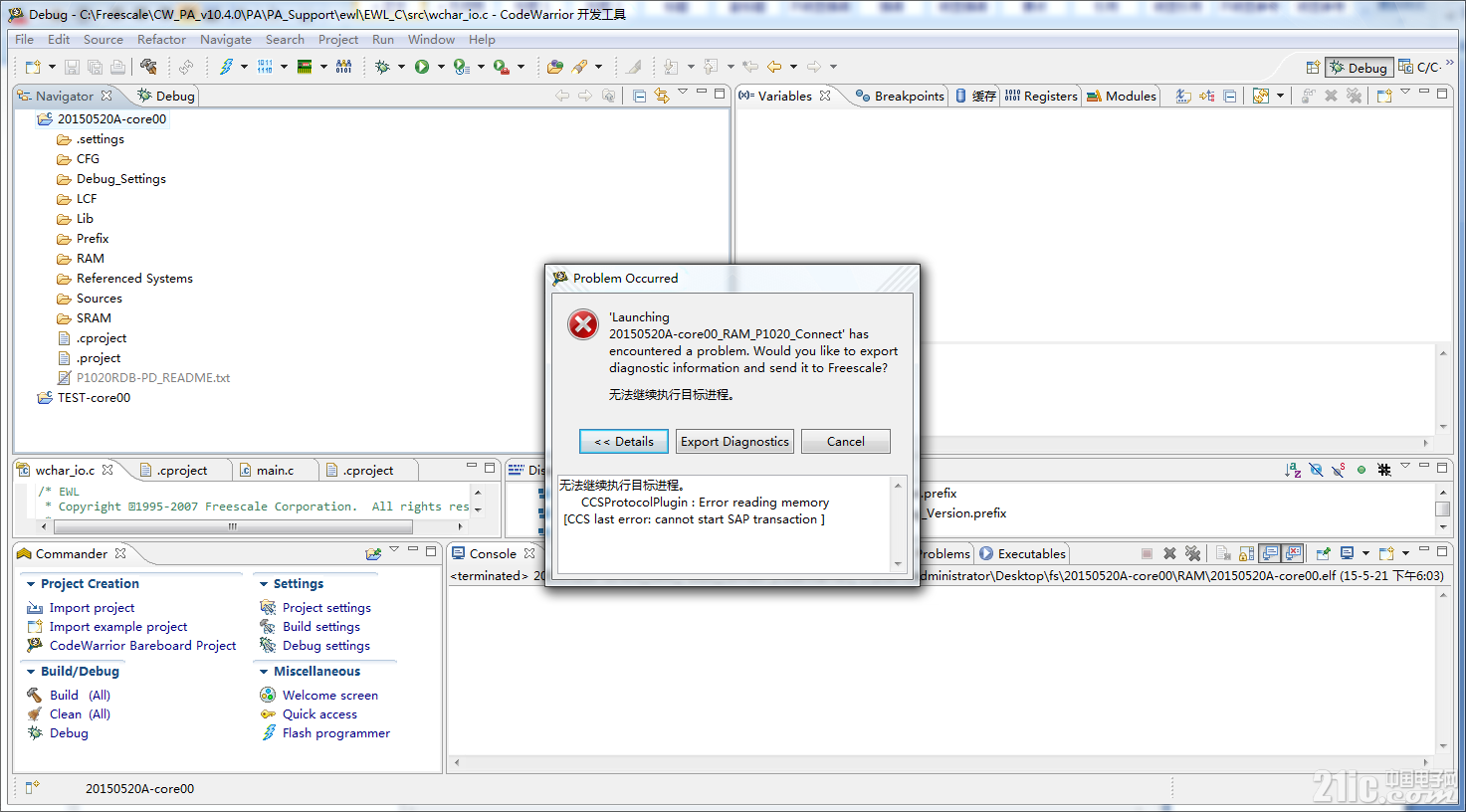Click the editor horizontal scrollbar thumb

[233, 526]
